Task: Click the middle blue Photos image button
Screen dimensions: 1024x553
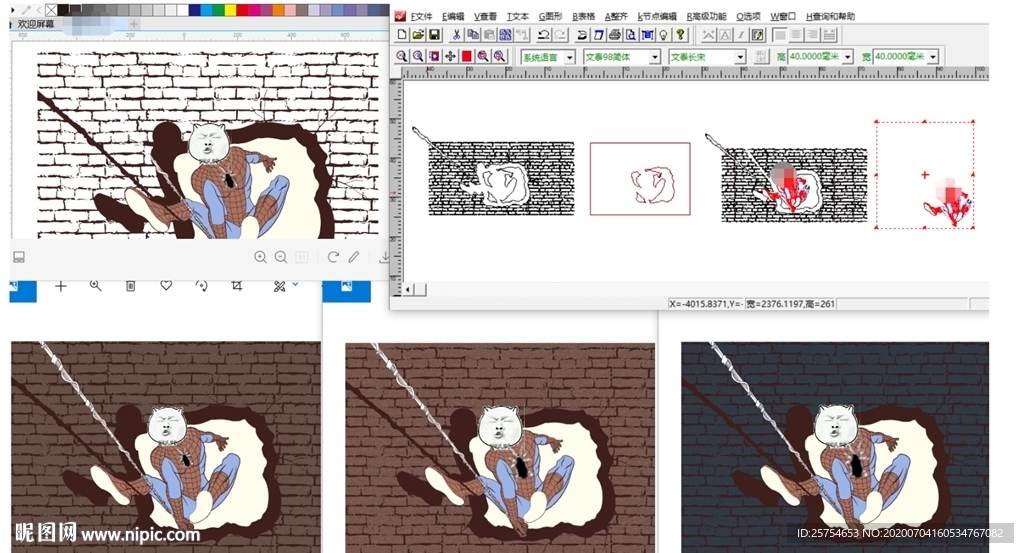Action: click(x=346, y=291)
